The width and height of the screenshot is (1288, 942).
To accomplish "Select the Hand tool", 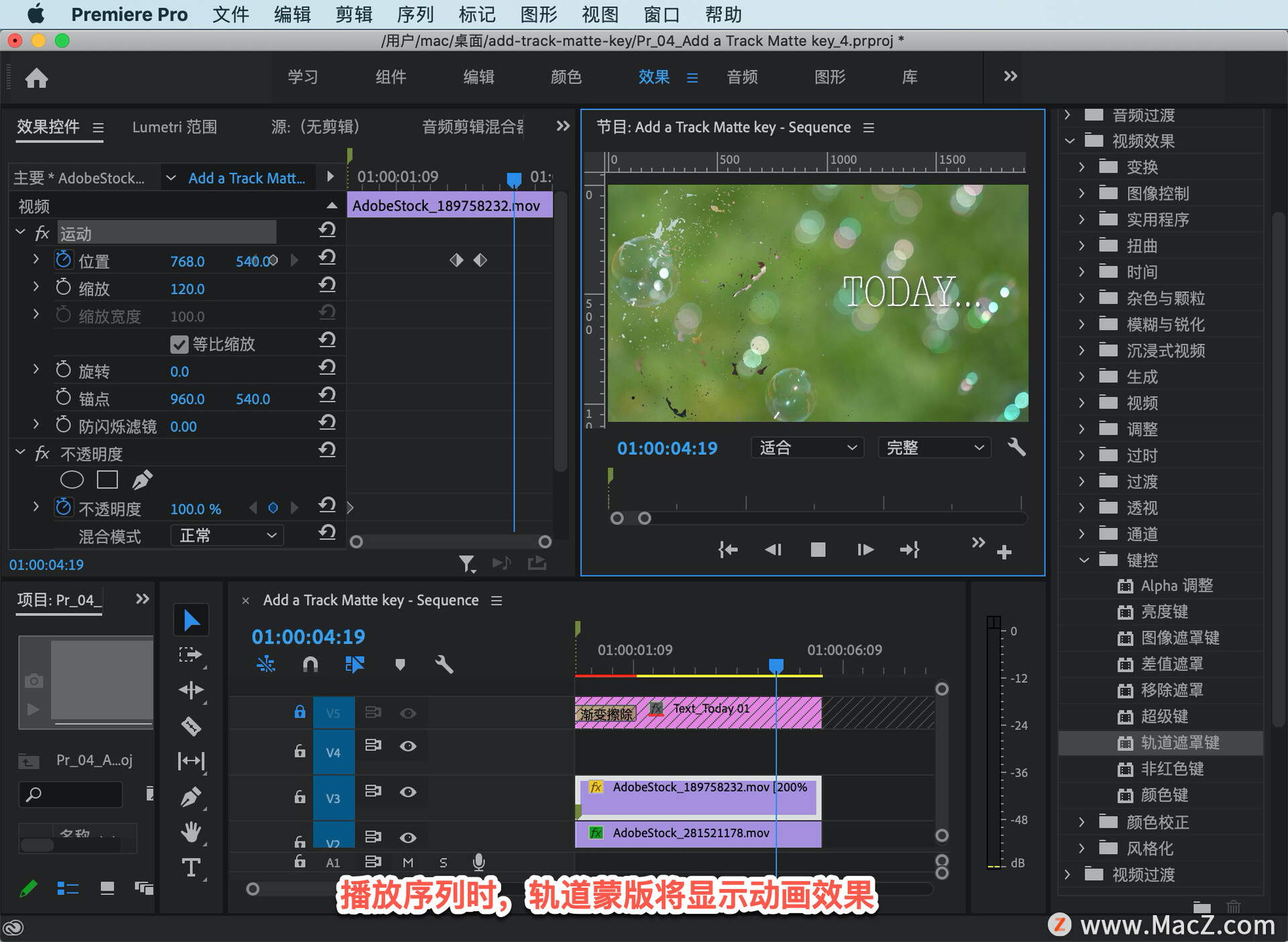I will tap(191, 832).
